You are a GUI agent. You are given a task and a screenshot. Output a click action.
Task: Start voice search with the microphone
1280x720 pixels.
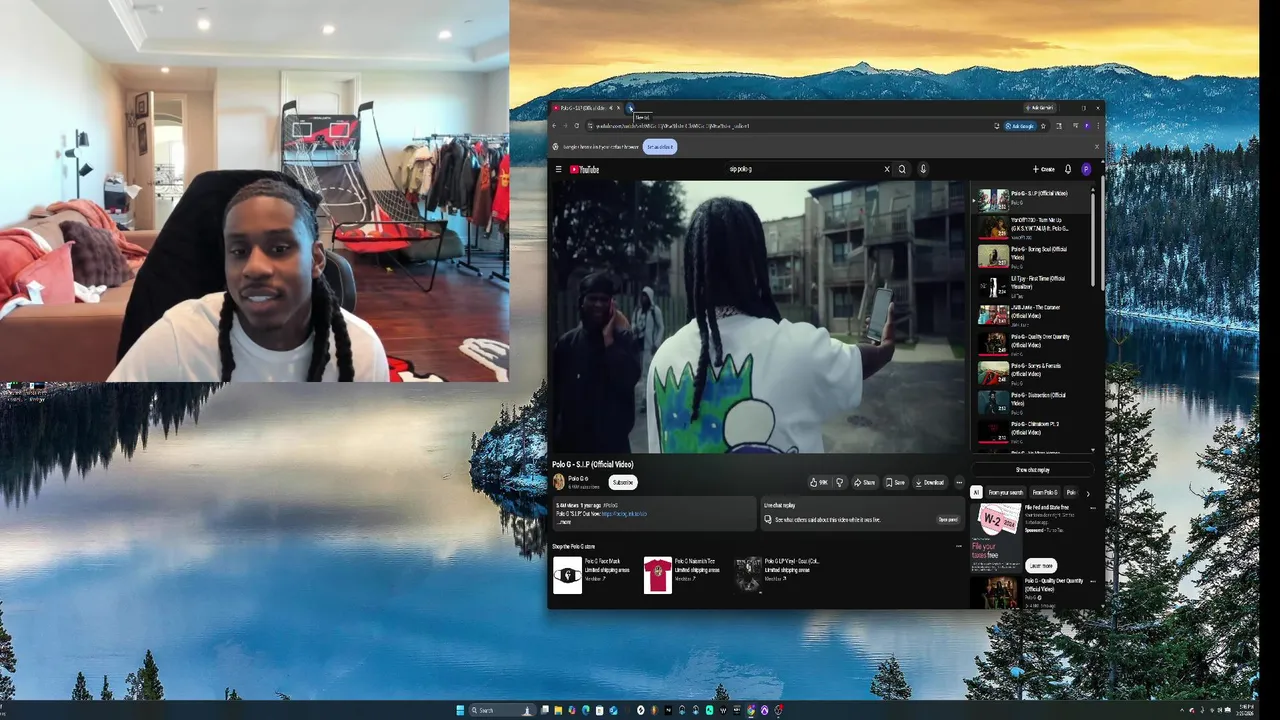[923, 169]
